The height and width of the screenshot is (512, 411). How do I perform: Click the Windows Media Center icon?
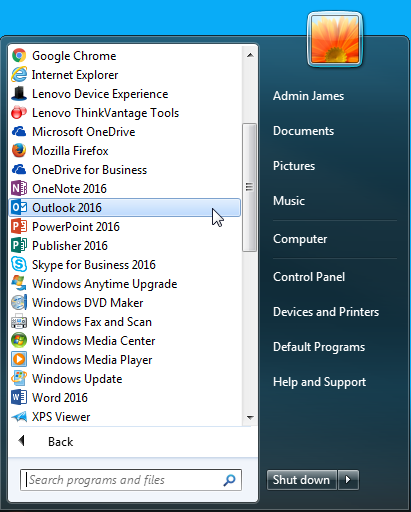point(19,340)
